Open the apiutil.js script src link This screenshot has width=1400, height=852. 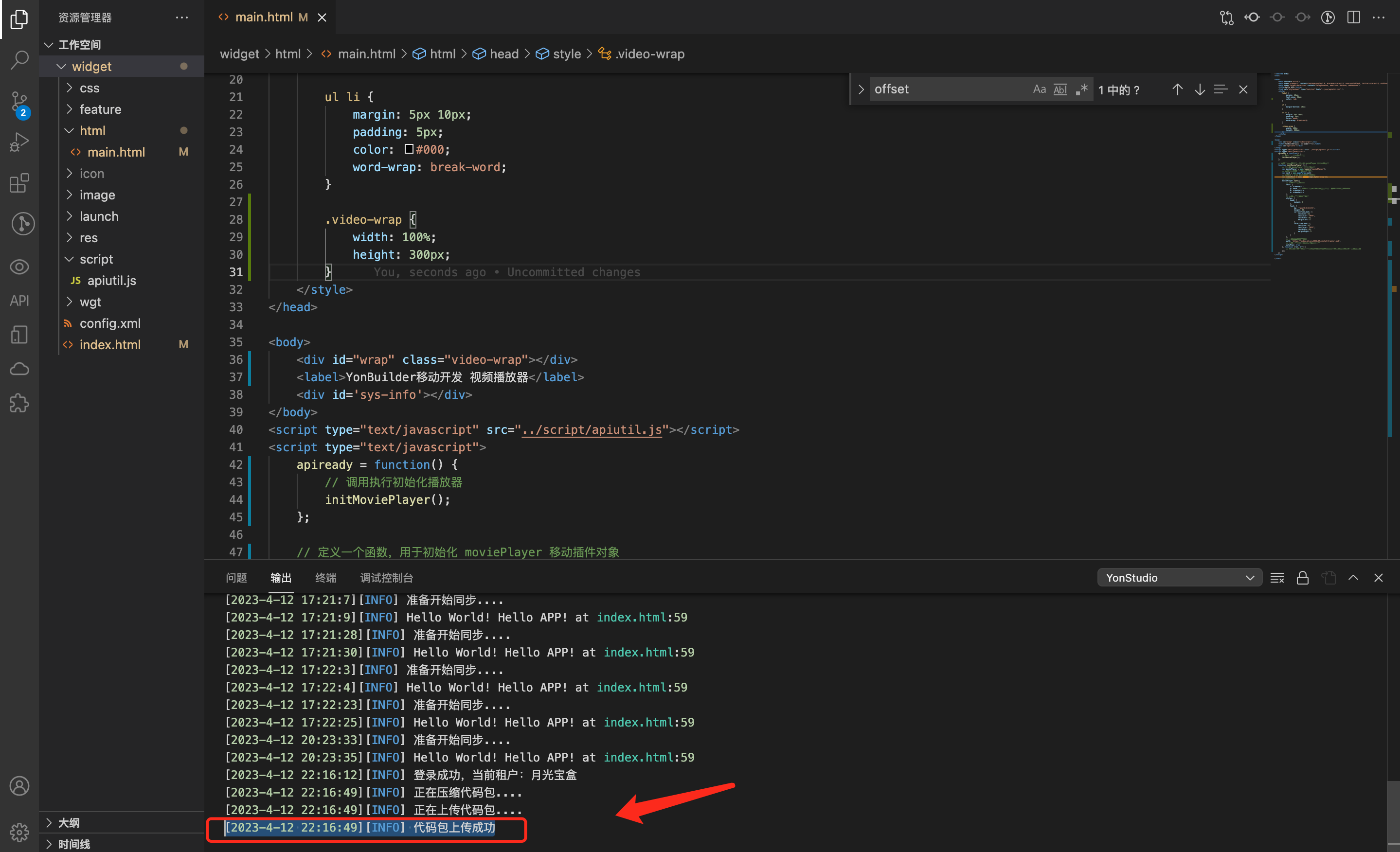tap(591, 430)
